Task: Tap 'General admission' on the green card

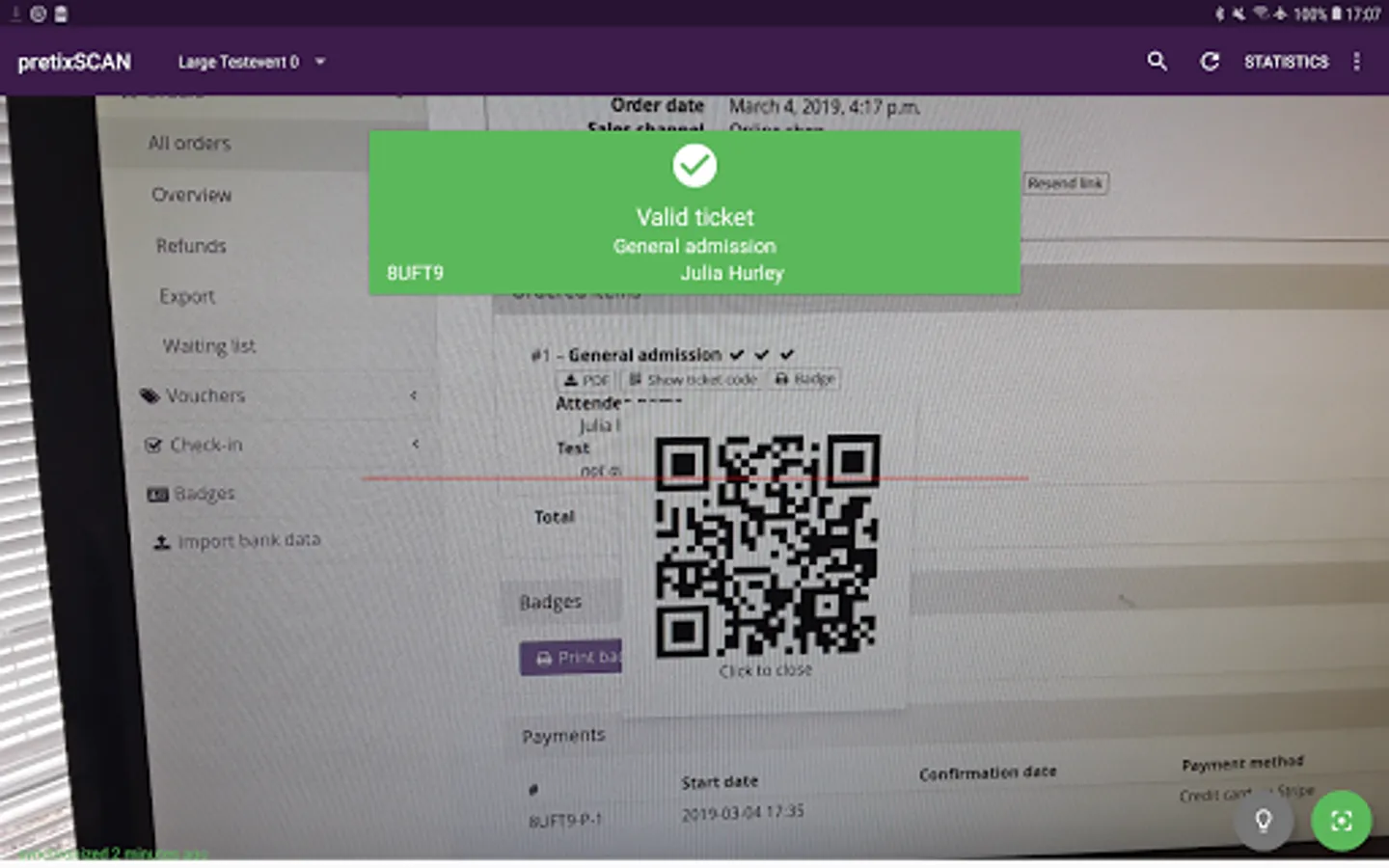Action: 694,246
